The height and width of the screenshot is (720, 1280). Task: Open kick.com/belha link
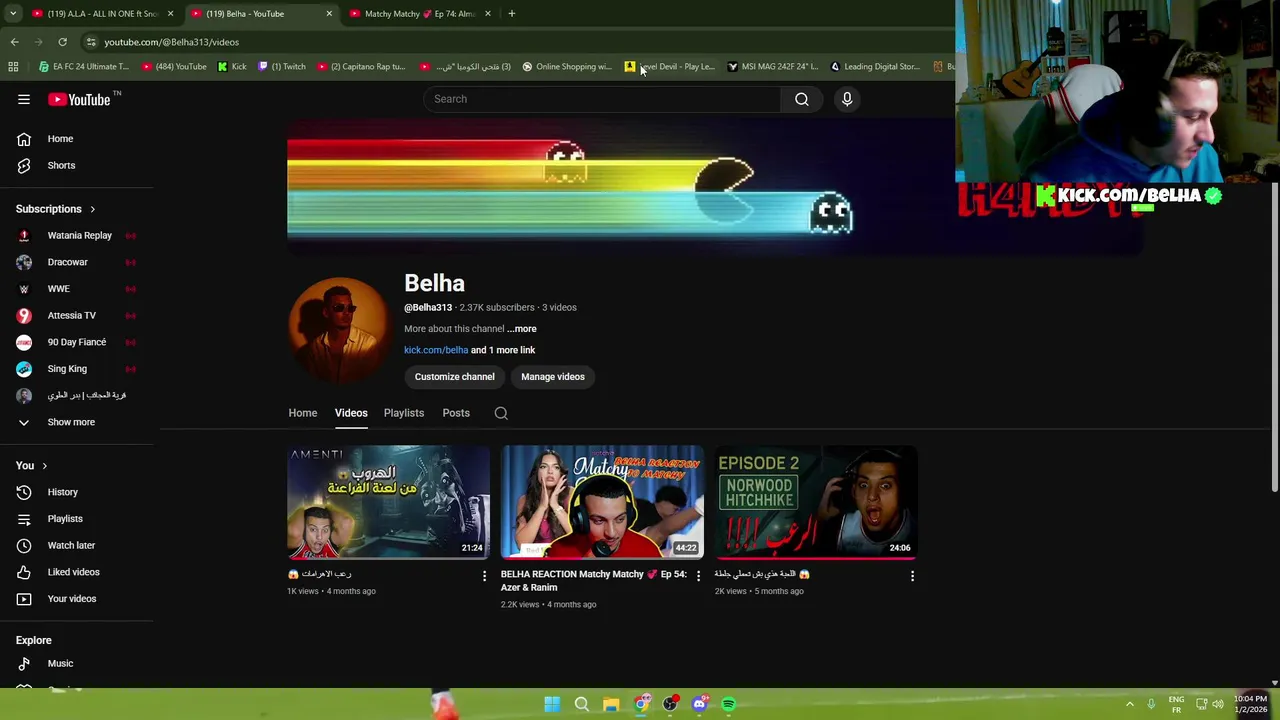pyautogui.click(x=436, y=350)
